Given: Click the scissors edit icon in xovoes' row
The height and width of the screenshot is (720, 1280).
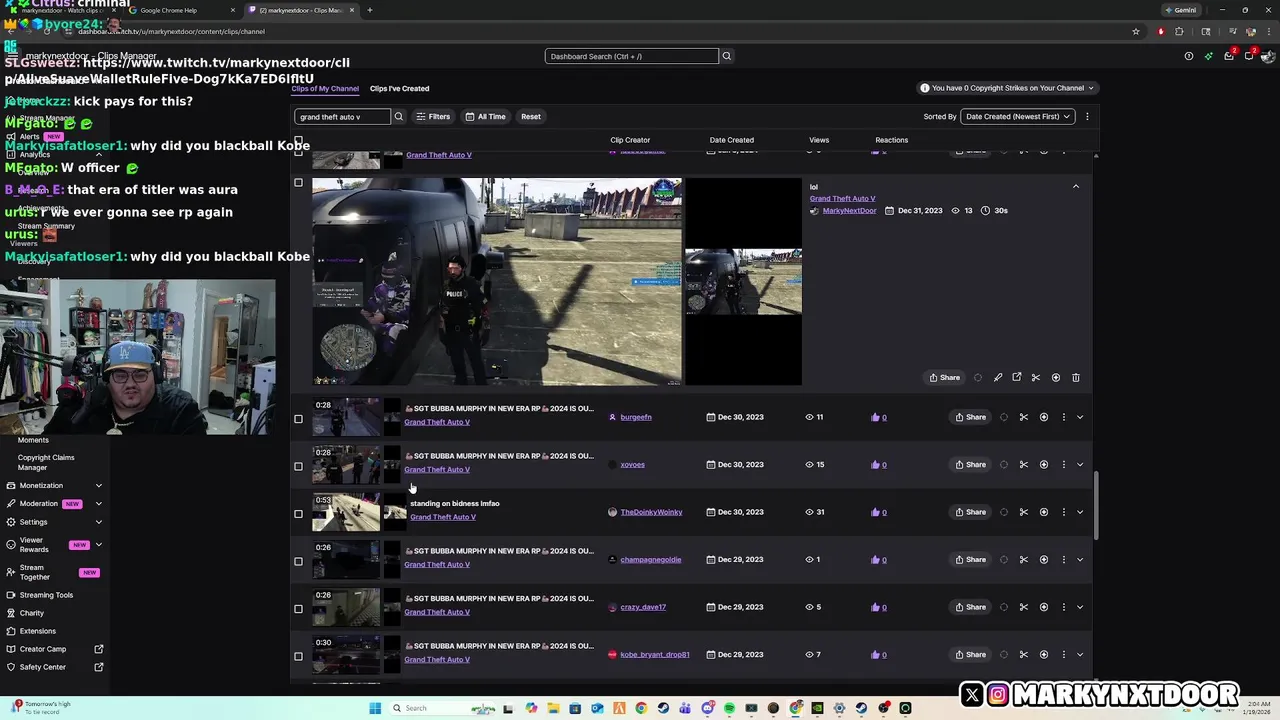Looking at the screenshot, I should (x=1024, y=464).
